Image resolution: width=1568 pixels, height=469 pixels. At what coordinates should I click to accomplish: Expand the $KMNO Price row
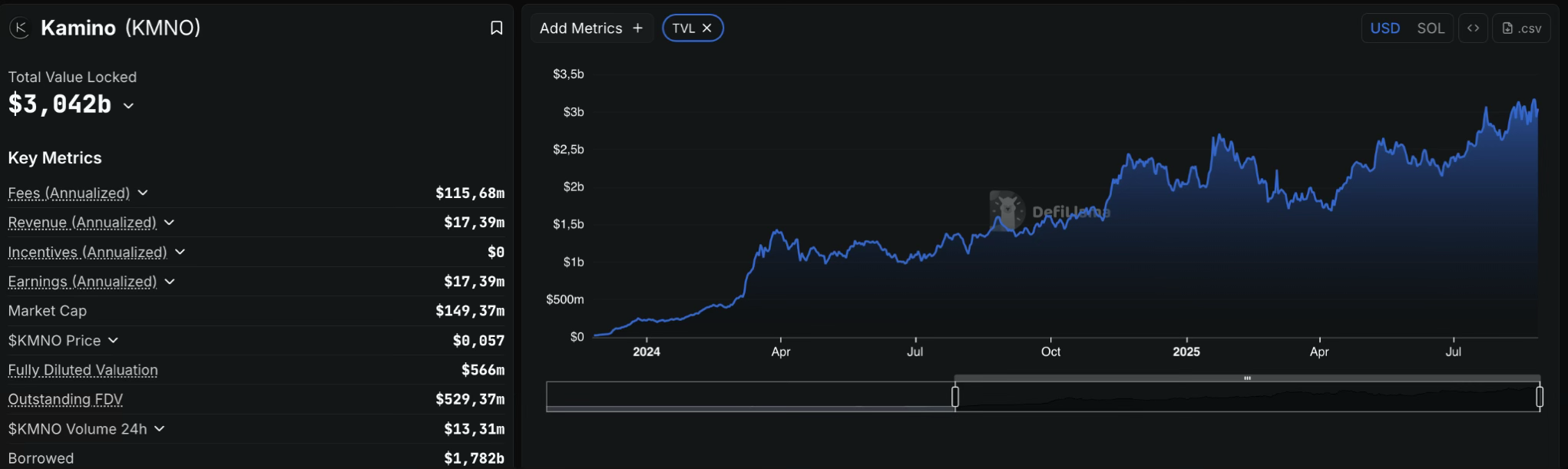click(113, 340)
